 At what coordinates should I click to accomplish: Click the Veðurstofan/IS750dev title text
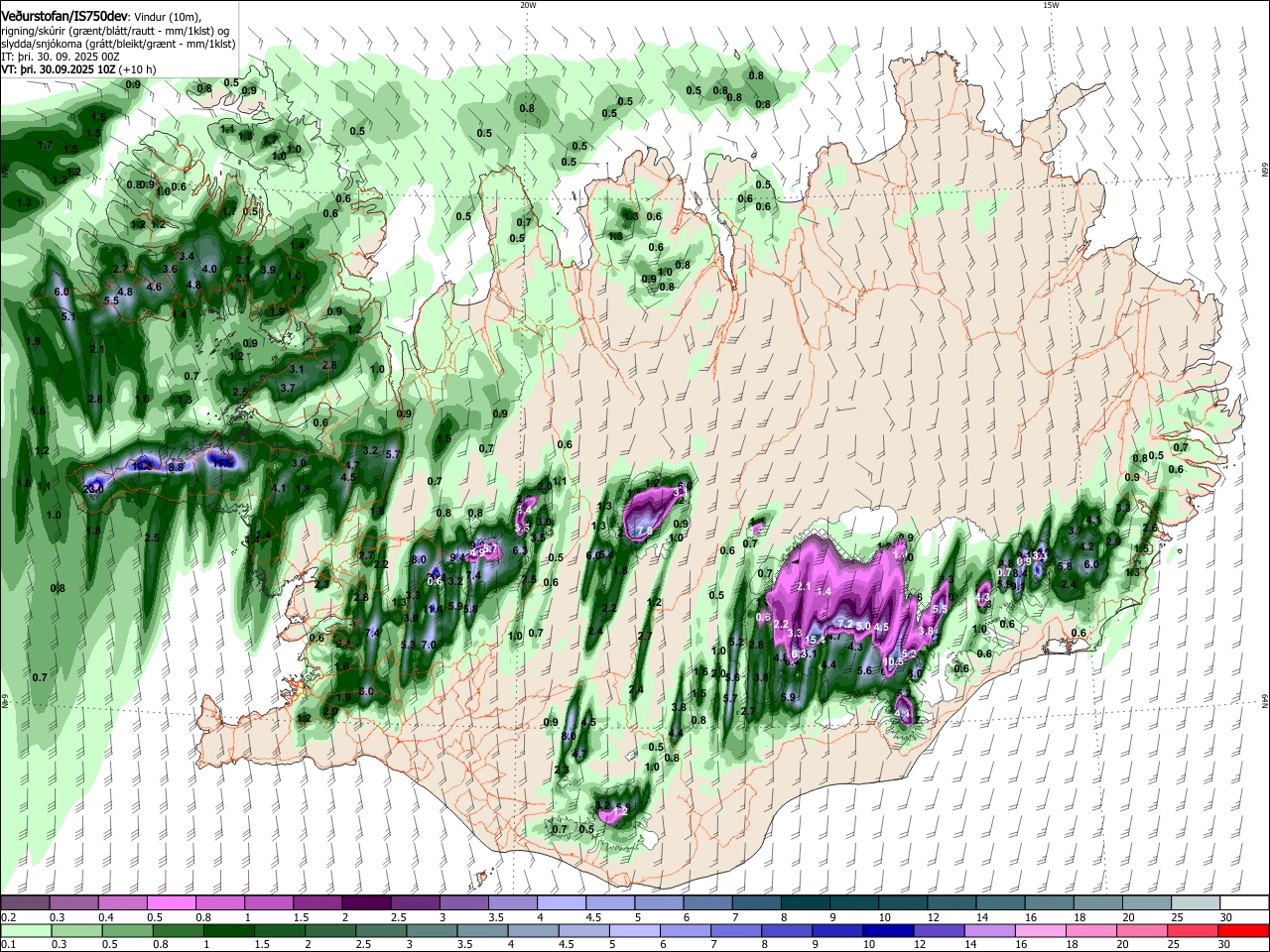point(63,16)
